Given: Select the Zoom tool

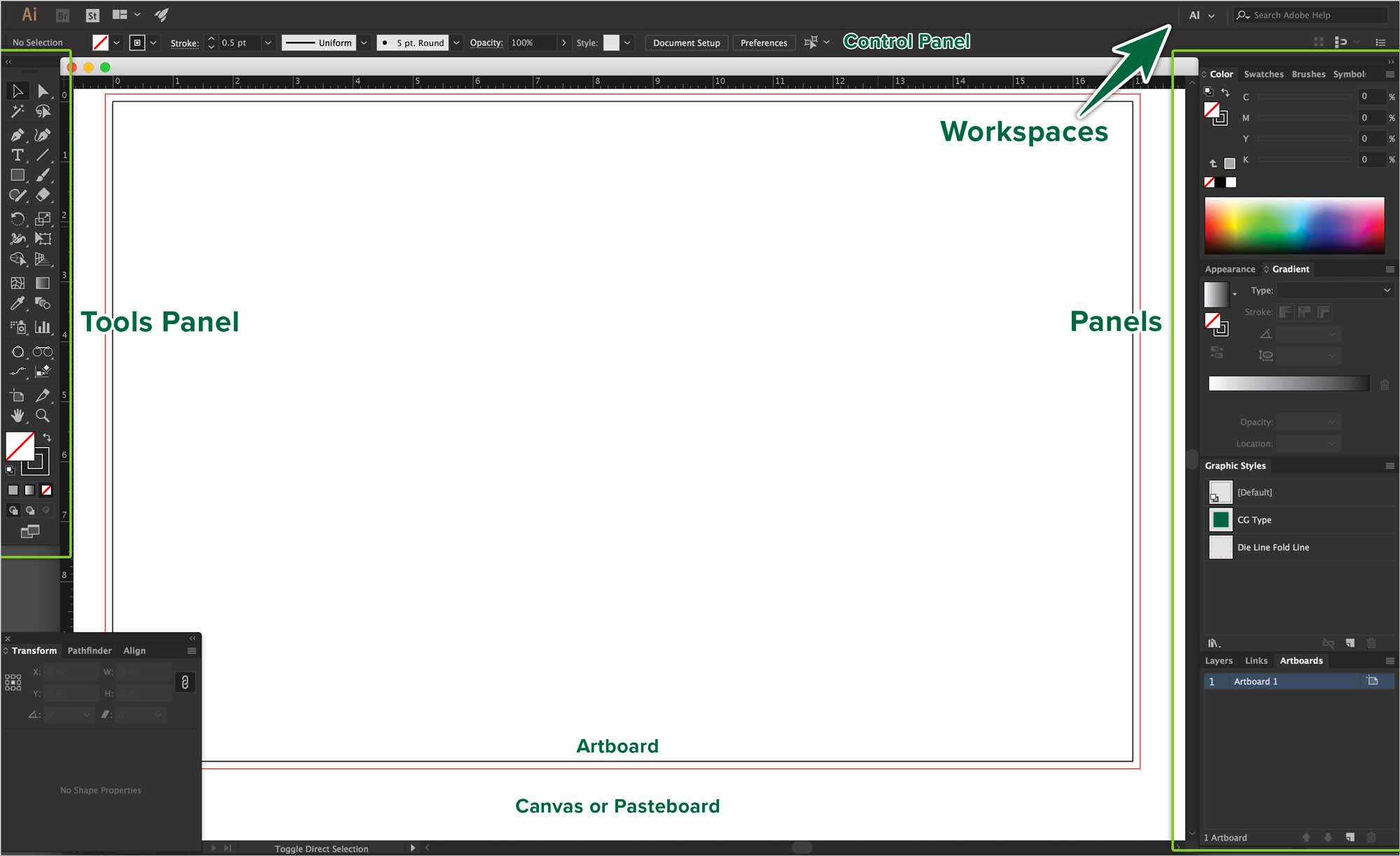Looking at the screenshot, I should tap(41, 416).
